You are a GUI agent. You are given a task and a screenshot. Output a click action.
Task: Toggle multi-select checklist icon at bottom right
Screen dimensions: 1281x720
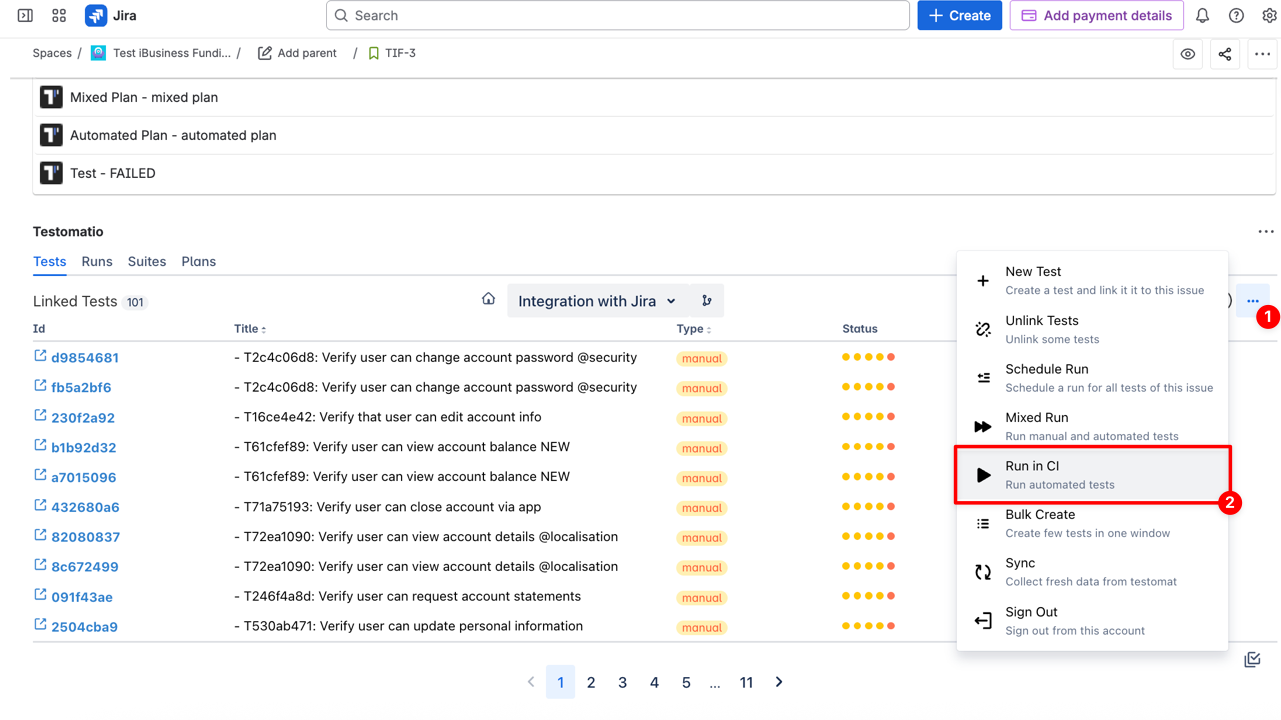(1252, 660)
